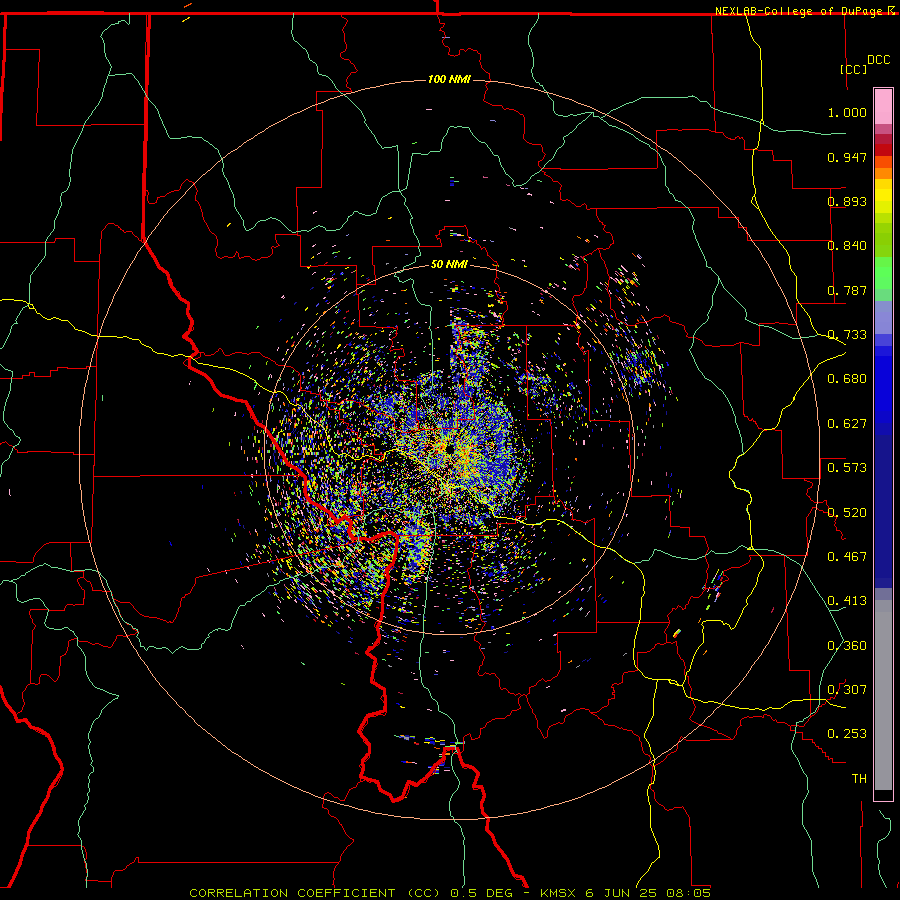This screenshot has height=900, width=900.
Task: Click the 0.947 legend value
Action: coord(847,157)
